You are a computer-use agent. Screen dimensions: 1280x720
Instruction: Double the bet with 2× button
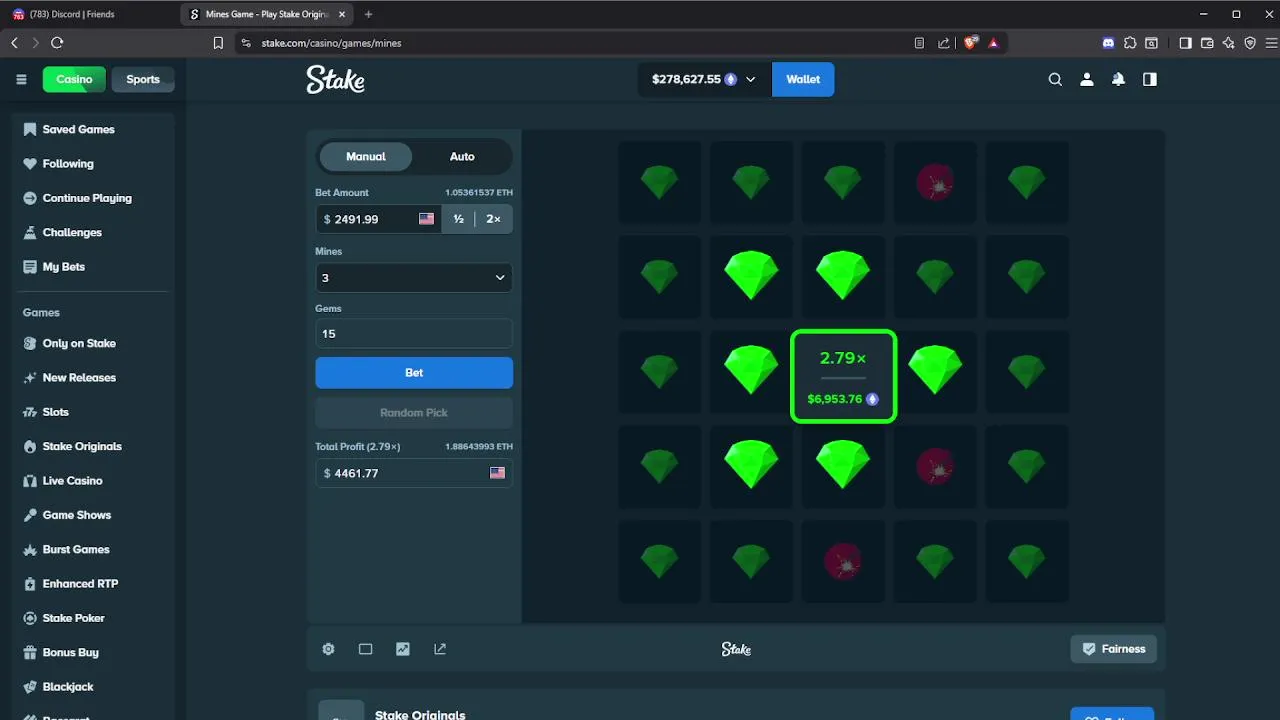click(x=493, y=219)
